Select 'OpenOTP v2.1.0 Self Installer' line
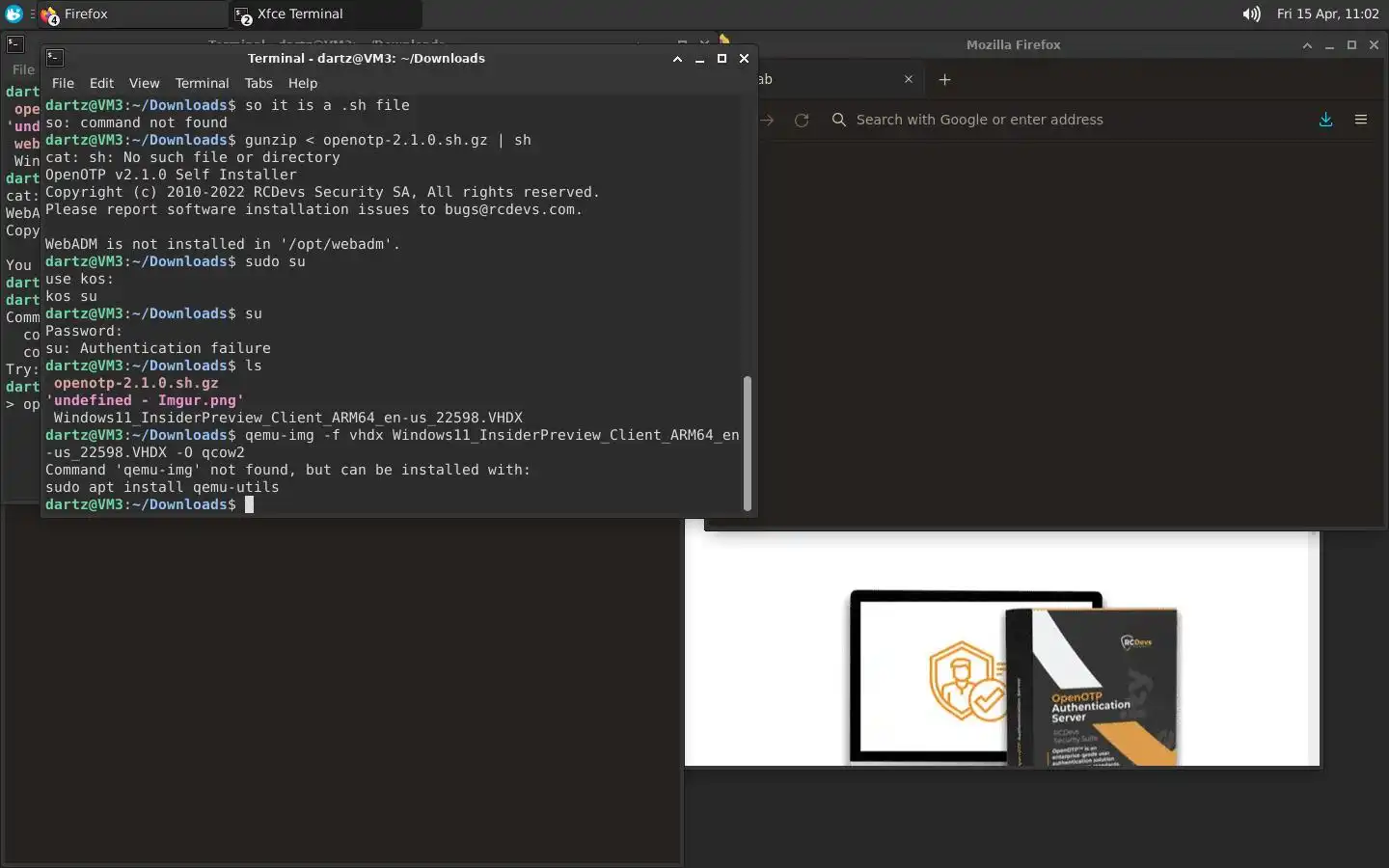Screen dimensions: 1389x868 click(x=171, y=175)
